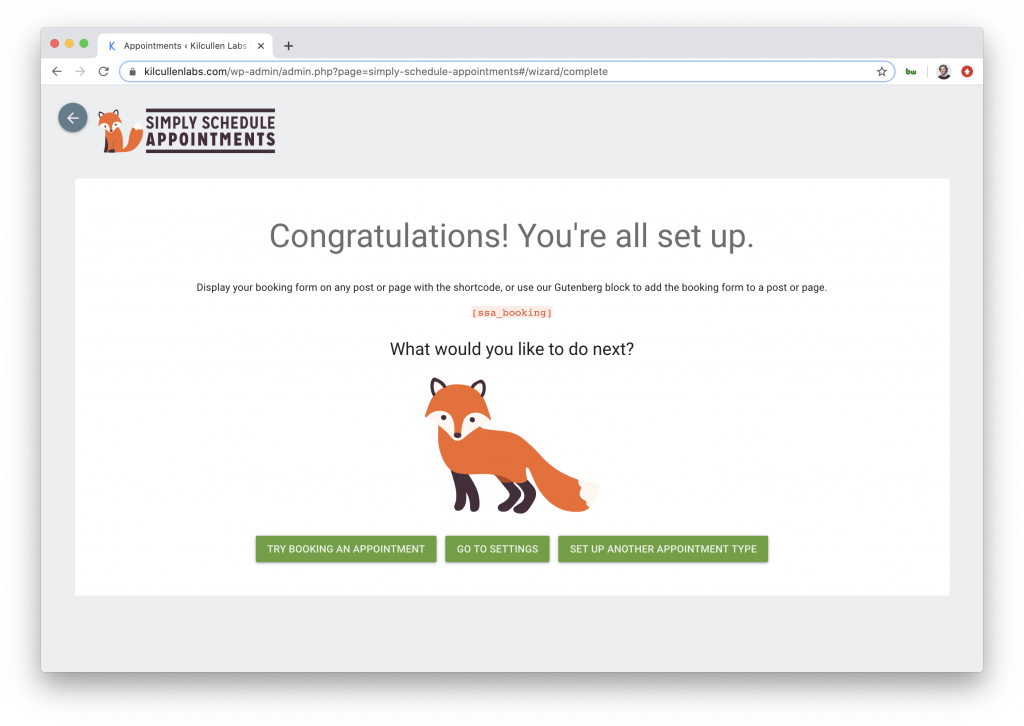Close the Appointments ‹ Kilcullen Labs tab
1024x726 pixels.
pyautogui.click(x=261, y=46)
